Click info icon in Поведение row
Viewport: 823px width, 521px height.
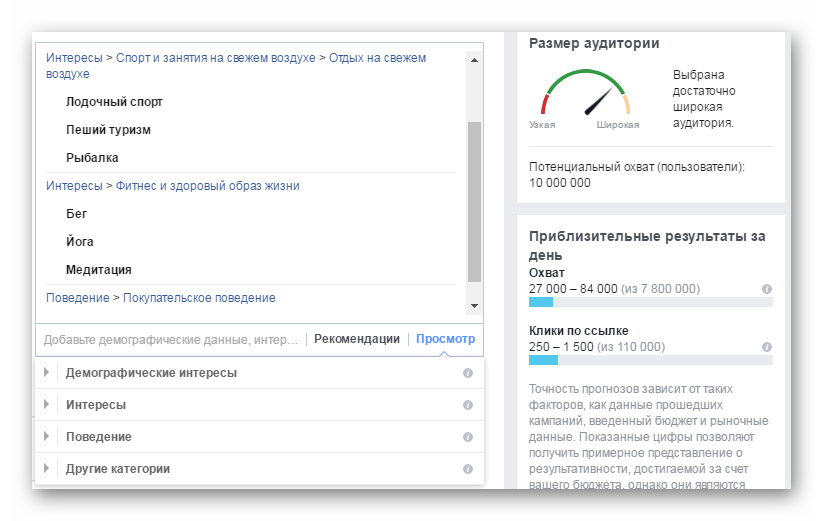[x=467, y=437]
